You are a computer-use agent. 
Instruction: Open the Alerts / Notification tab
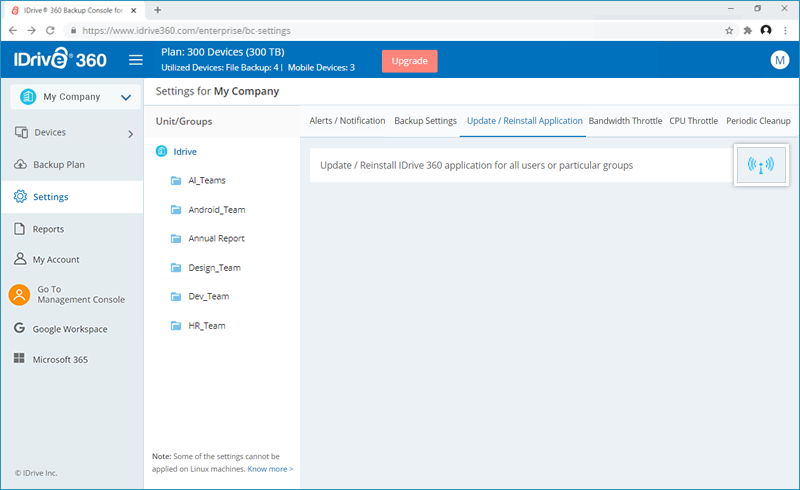tap(347, 121)
